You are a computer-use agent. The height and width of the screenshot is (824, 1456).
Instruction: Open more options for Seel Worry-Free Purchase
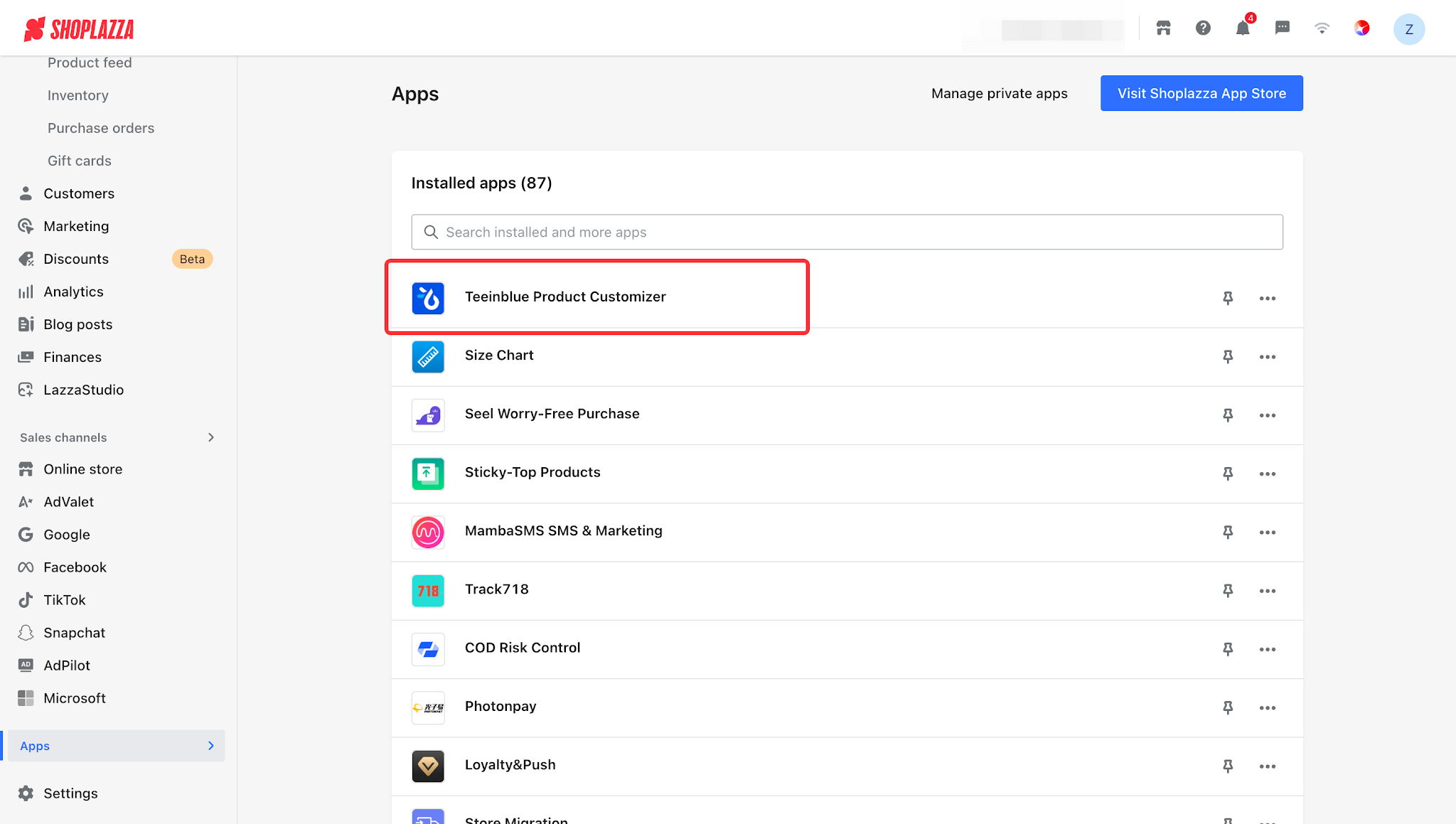tap(1268, 415)
